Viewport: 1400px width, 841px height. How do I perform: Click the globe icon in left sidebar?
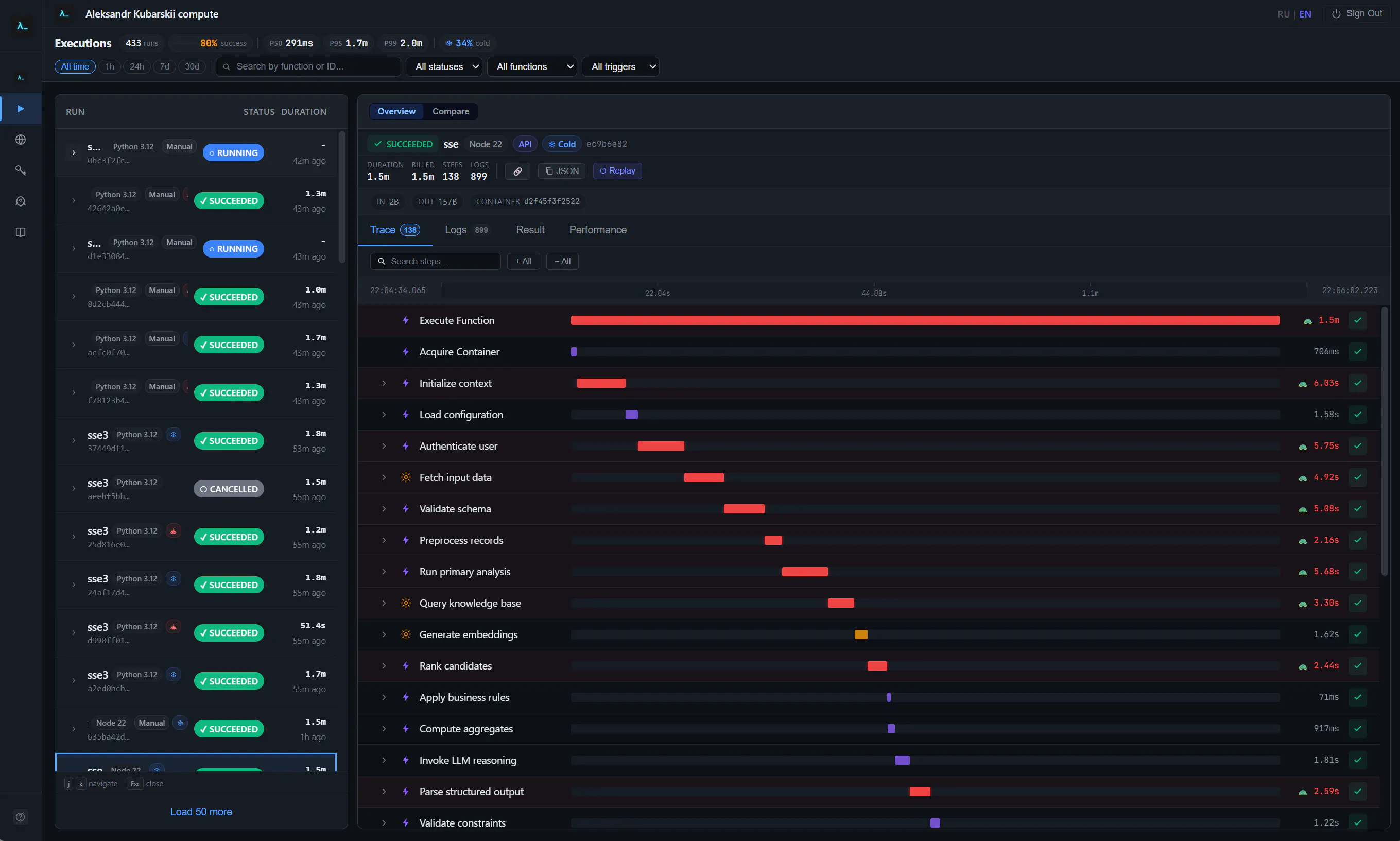(x=21, y=140)
